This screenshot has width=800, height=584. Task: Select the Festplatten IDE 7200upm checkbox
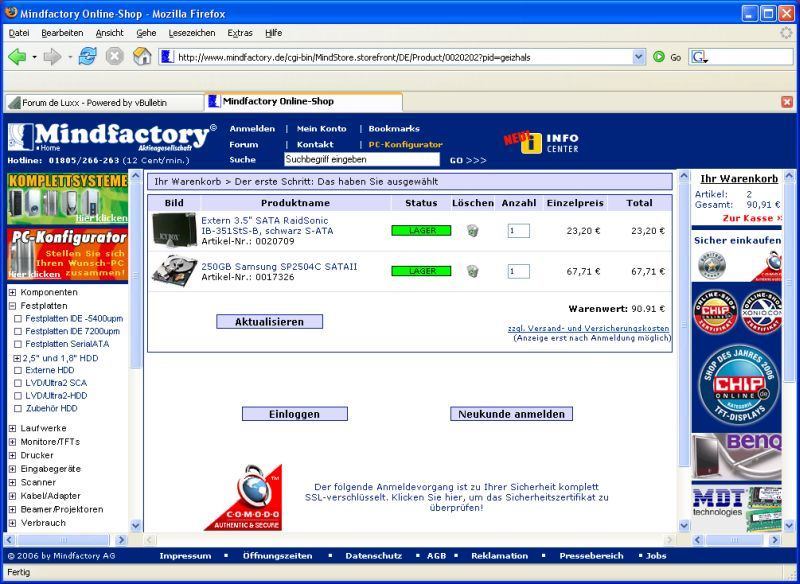pyautogui.click(x=18, y=332)
